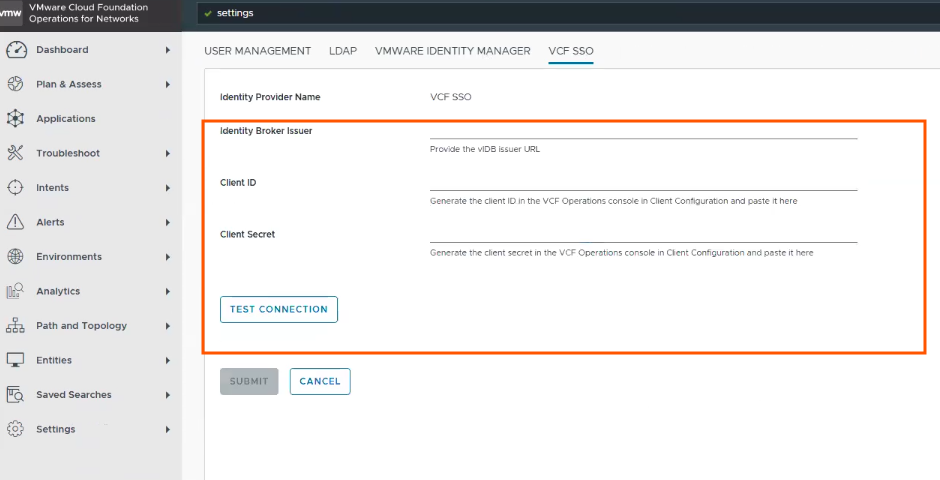This screenshot has height=480, width=940.
Task: Click the Test Connection button
Action: [279, 309]
